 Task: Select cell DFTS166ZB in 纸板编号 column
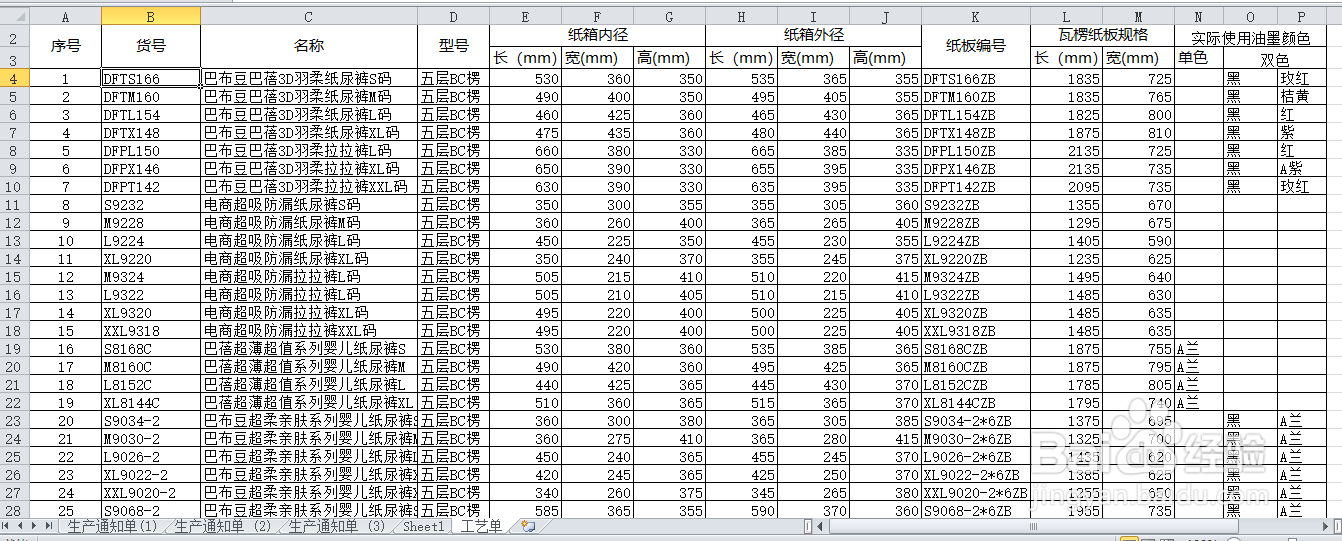975,78
